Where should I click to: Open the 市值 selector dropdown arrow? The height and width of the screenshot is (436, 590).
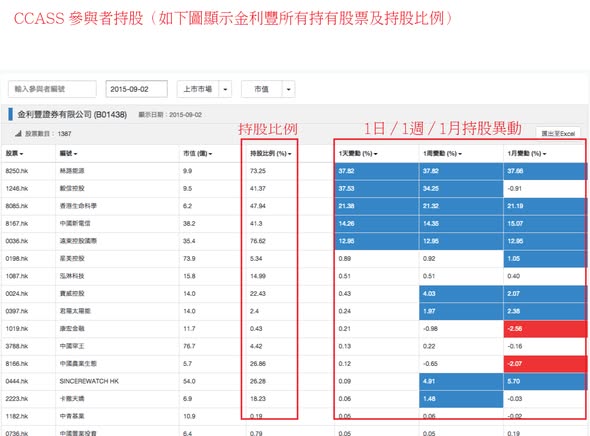[289, 89]
